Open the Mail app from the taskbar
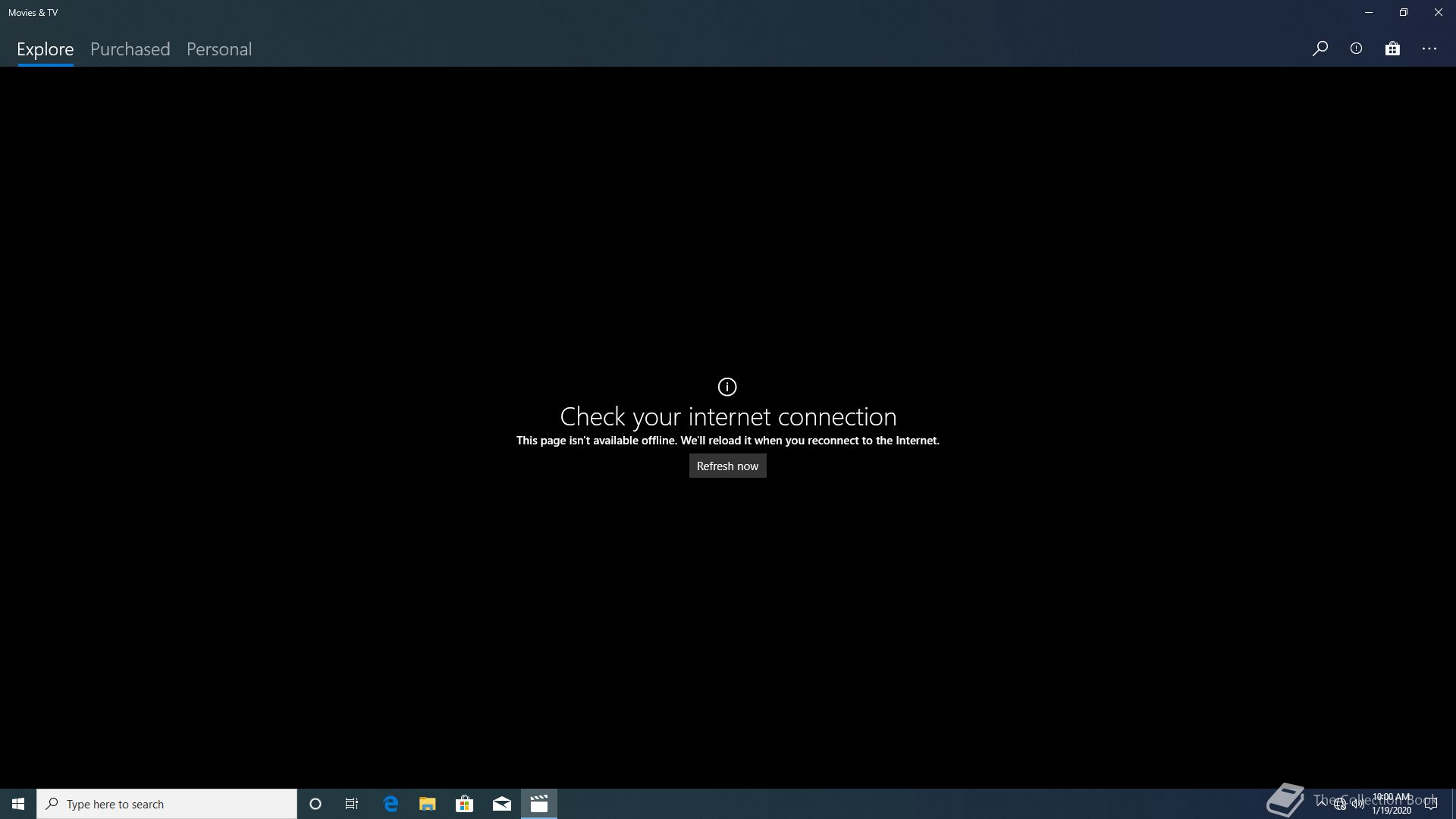The width and height of the screenshot is (1456, 819). pos(502,804)
